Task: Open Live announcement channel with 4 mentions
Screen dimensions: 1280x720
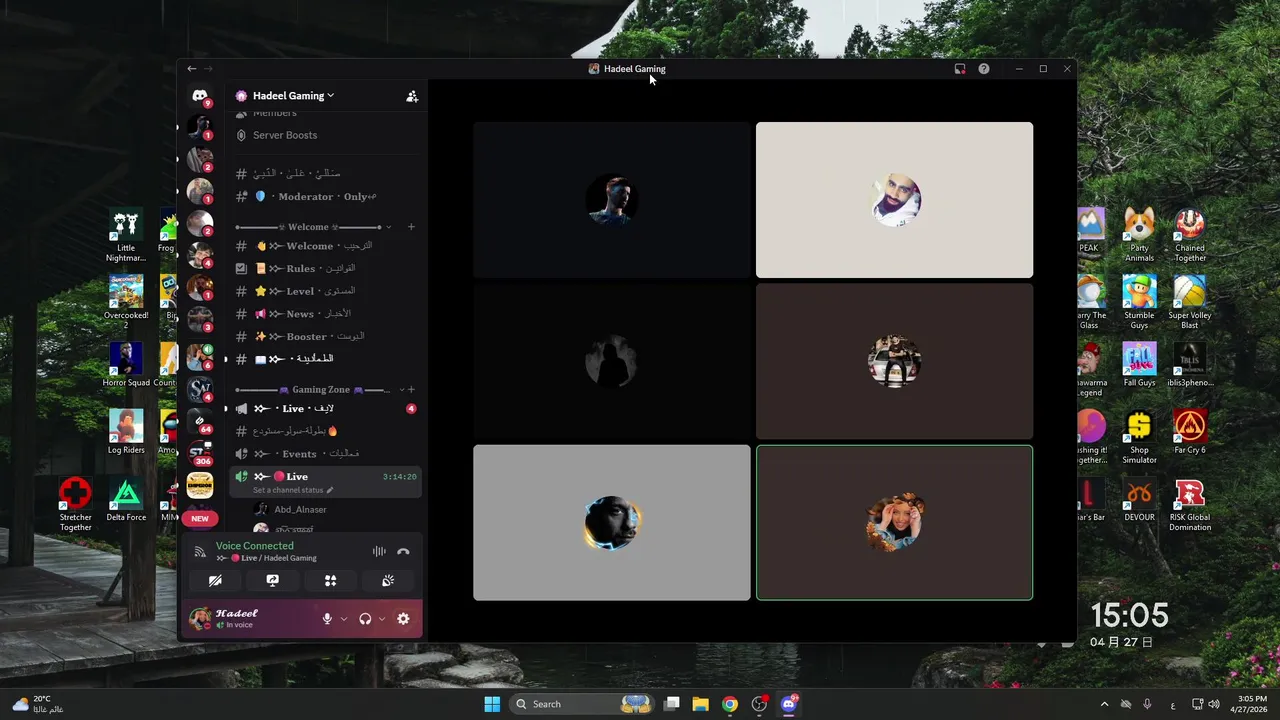Action: pos(325,409)
